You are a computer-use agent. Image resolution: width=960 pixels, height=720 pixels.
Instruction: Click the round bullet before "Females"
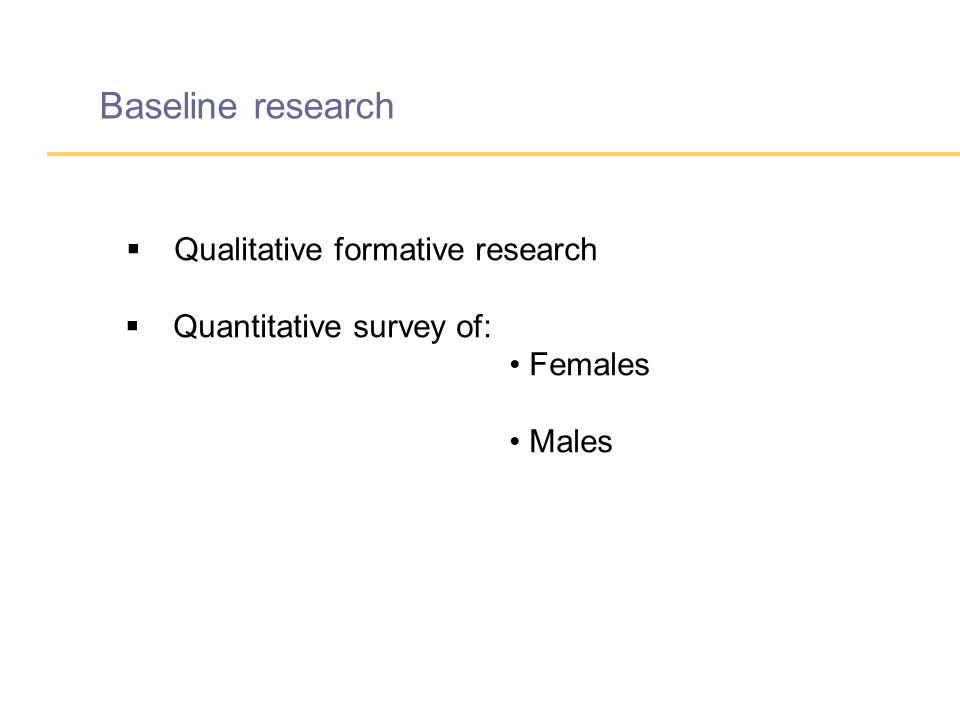tap(515, 366)
